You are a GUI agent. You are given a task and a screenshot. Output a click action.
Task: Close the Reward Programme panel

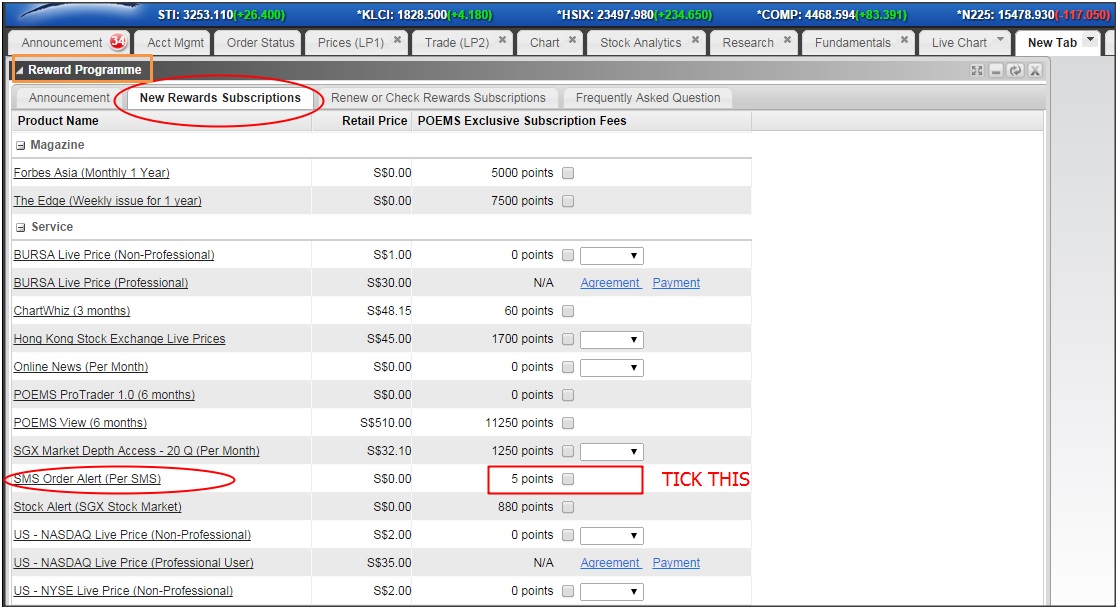click(x=1035, y=70)
